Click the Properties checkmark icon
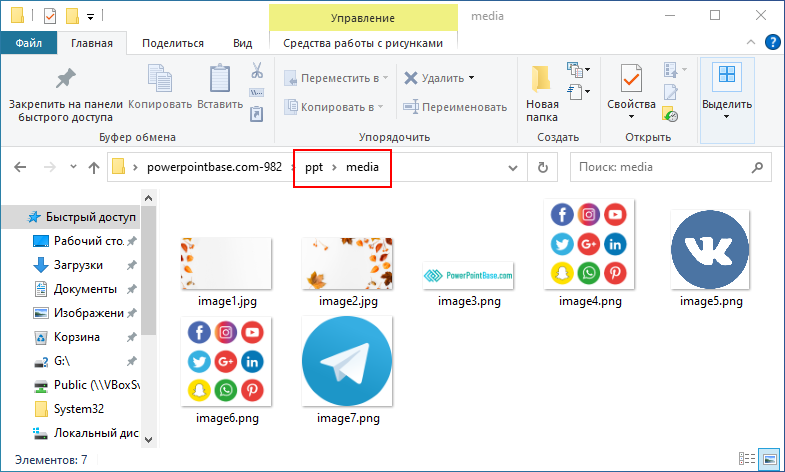 pyautogui.click(x=631, y=78)
